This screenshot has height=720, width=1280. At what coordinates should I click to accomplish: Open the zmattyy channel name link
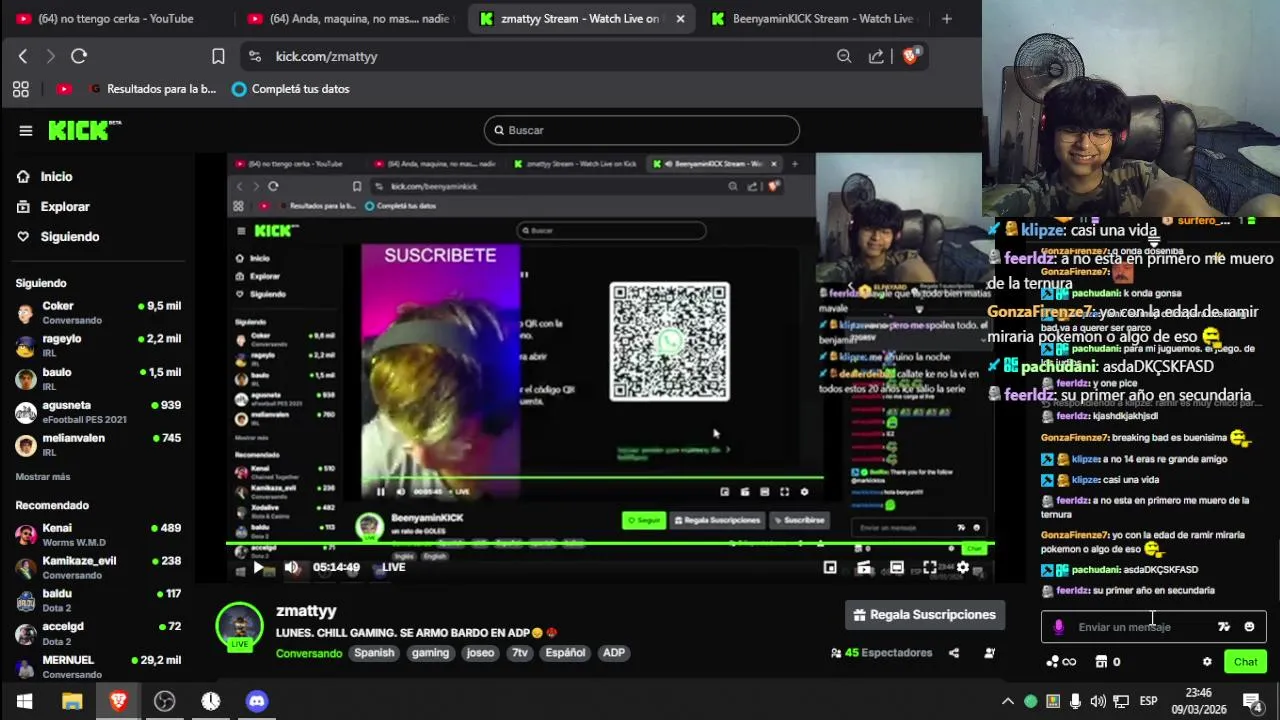(306, 610)
